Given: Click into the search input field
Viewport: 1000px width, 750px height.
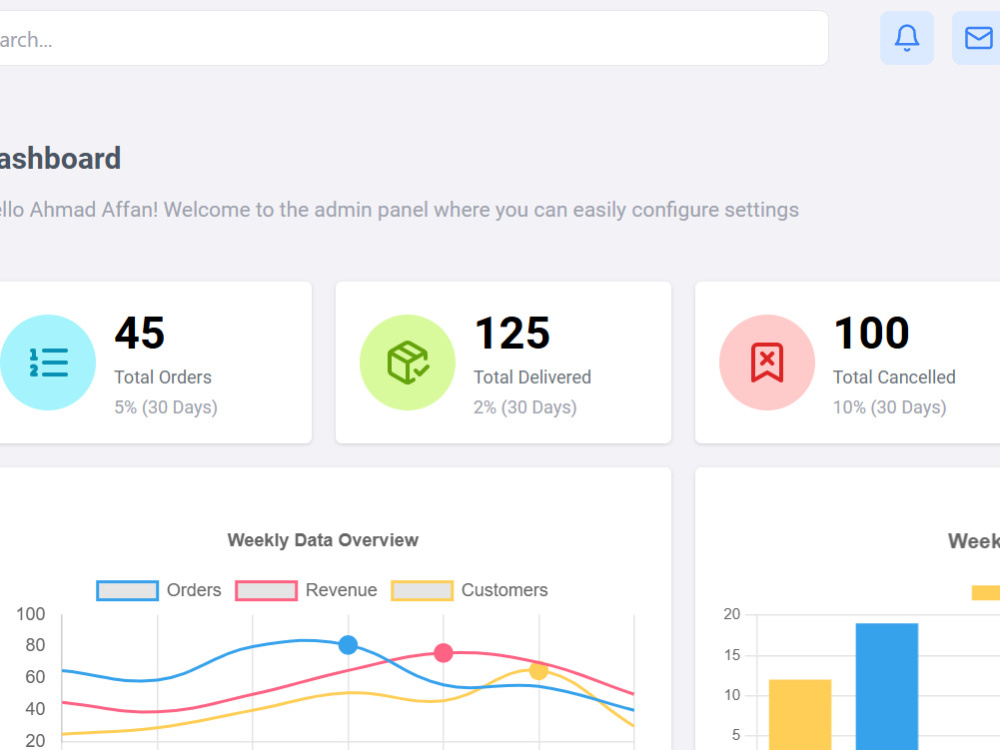Looking at the screenshot, I should tap(413, 38).
